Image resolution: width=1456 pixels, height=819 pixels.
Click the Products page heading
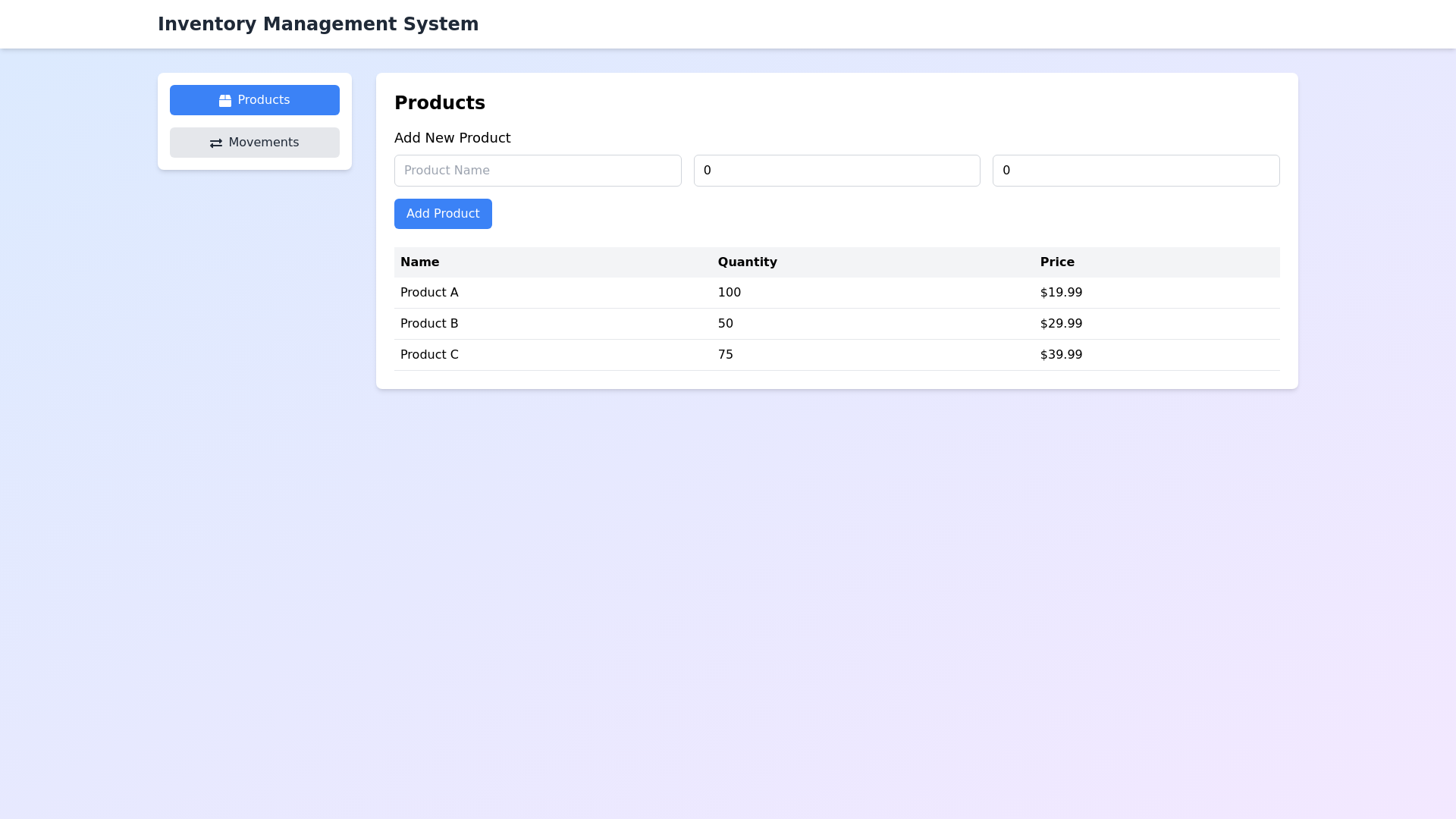click(x=440, y=103)
